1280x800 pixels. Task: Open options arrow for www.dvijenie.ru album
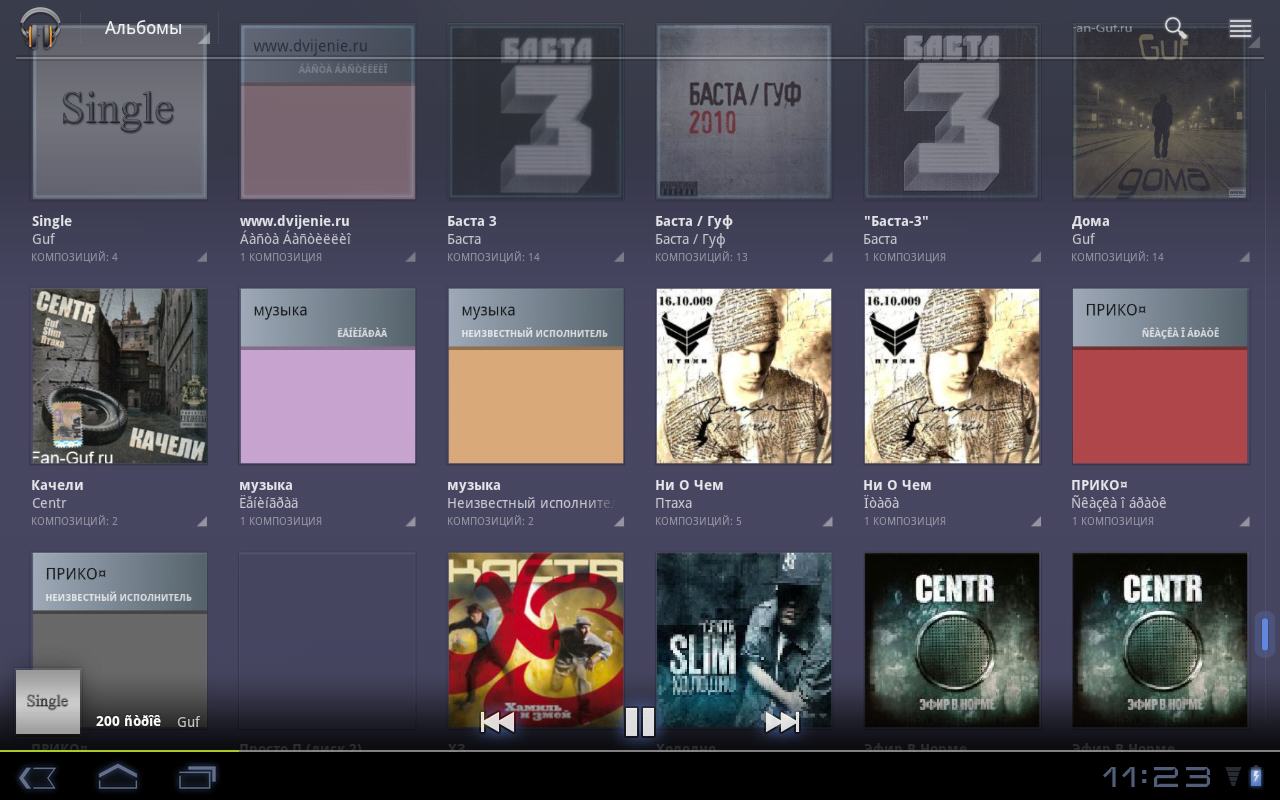coord(410,257)
